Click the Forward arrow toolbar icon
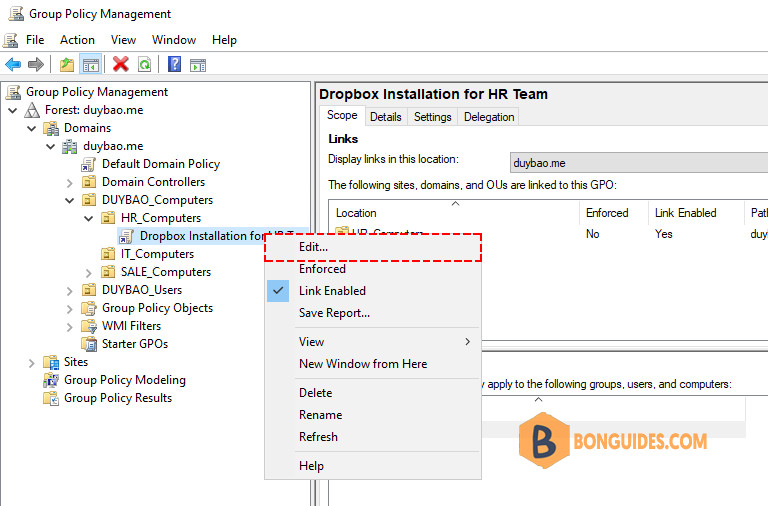Image resolution: width=768 pixels, height=506 pixels. [36, 64]
